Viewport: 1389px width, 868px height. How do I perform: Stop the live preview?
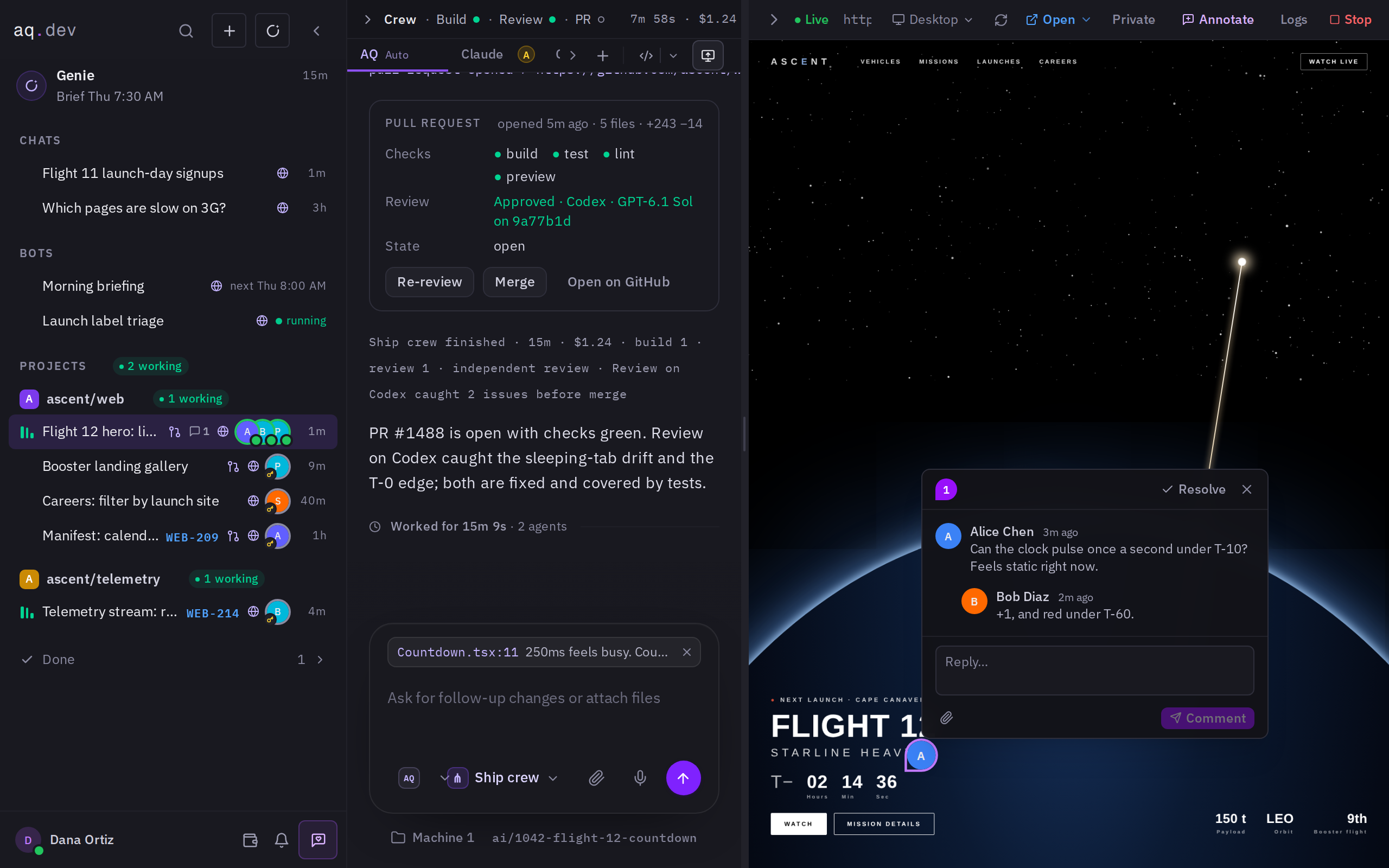[1350, 20]
